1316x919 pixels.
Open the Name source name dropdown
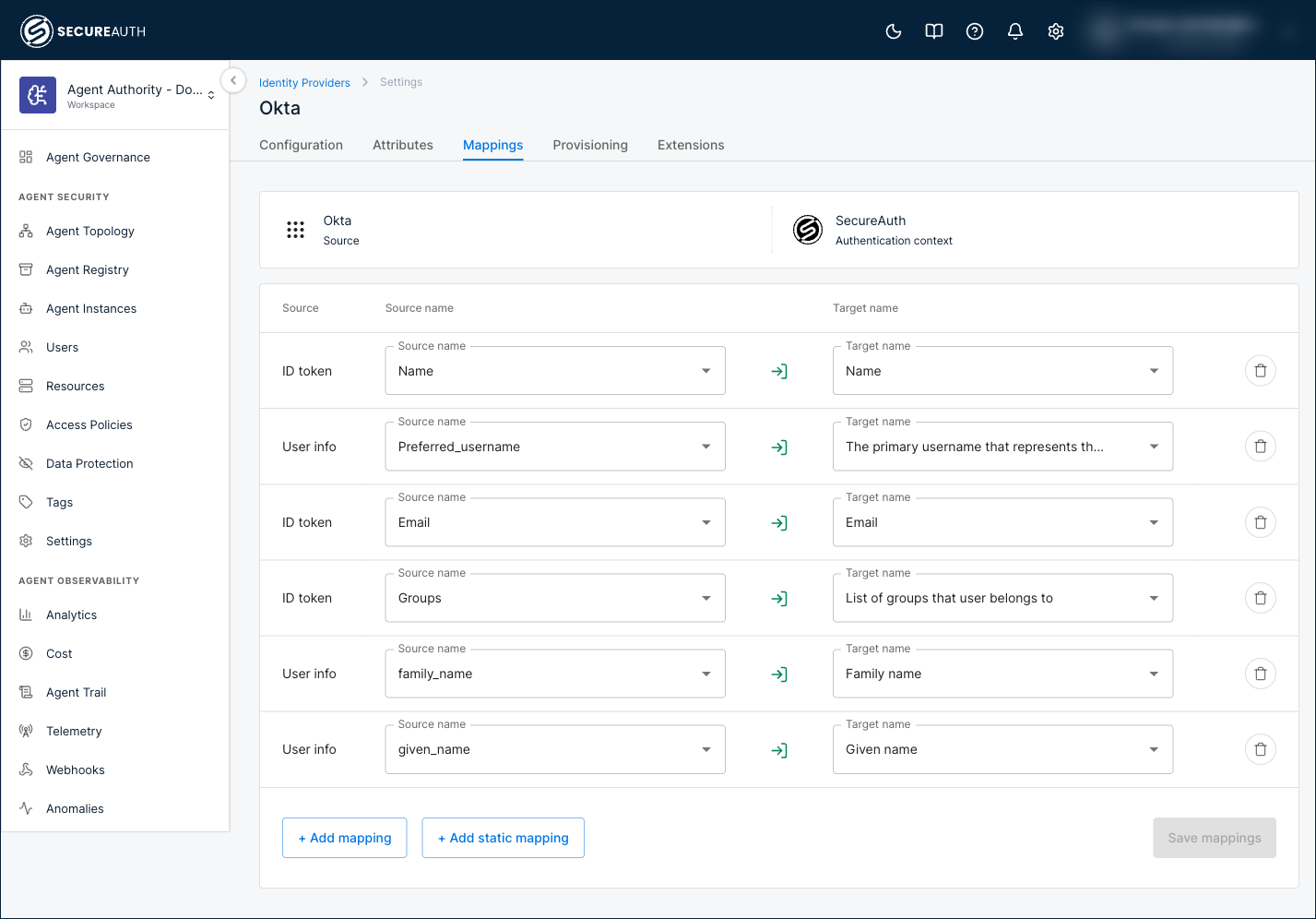click(555, 371)
